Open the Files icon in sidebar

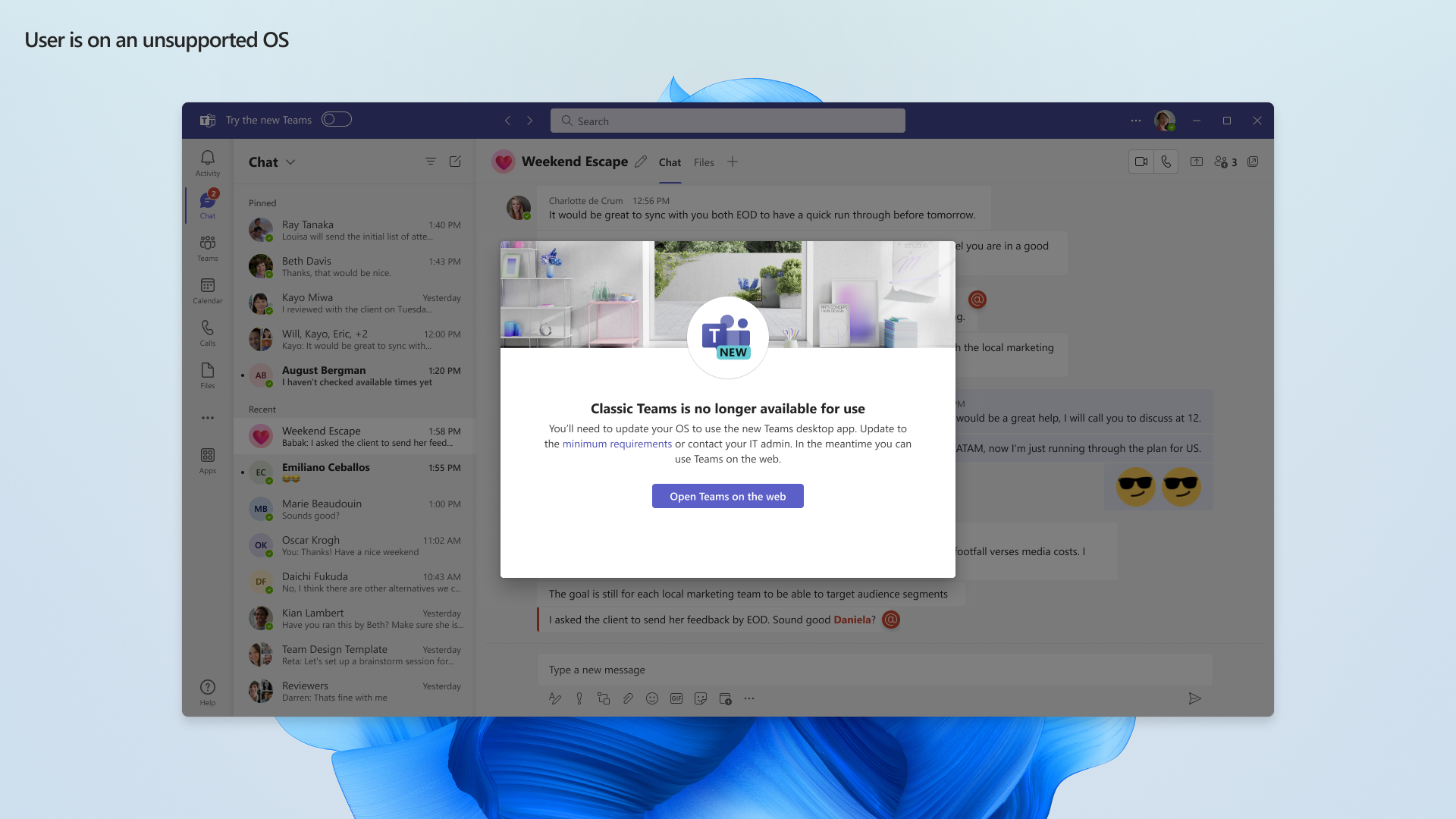tap(208, 375)
